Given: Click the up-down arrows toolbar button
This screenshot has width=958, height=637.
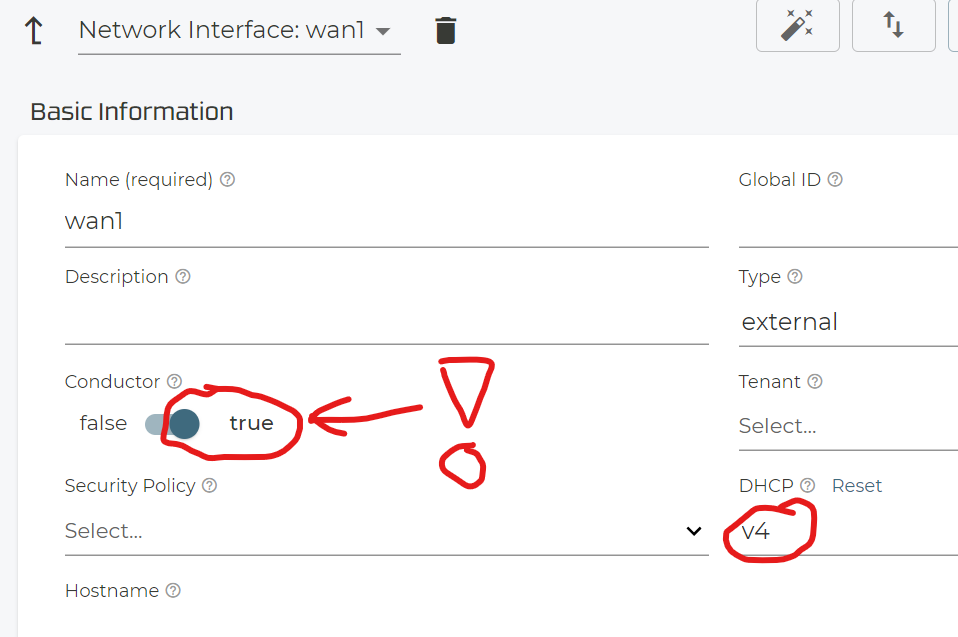Looking at the screenshot, I should (x=893, y=26).
